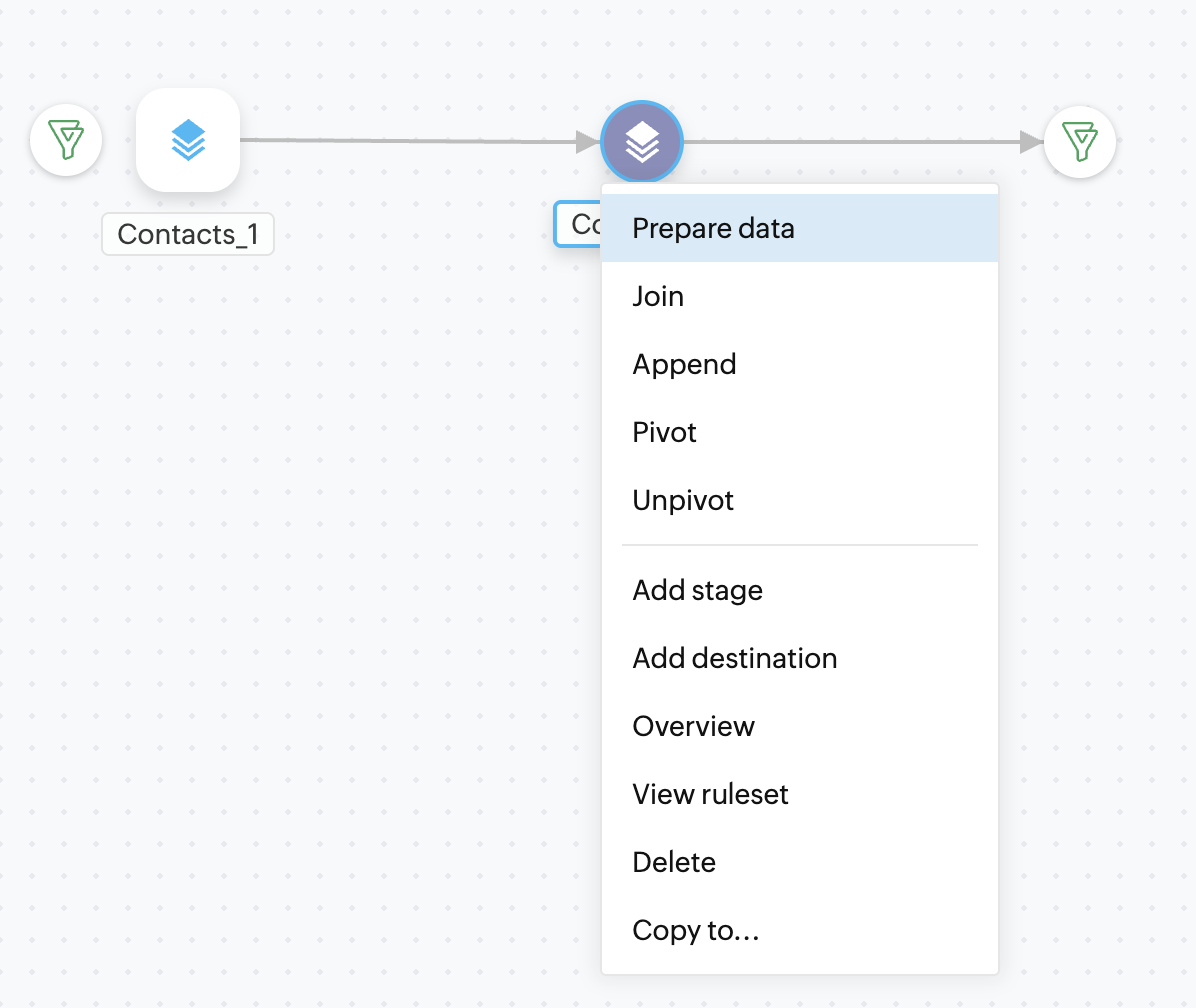
Task: Click the arrowhead pointing into the purple stage
Action: click(x=587, y=142)
